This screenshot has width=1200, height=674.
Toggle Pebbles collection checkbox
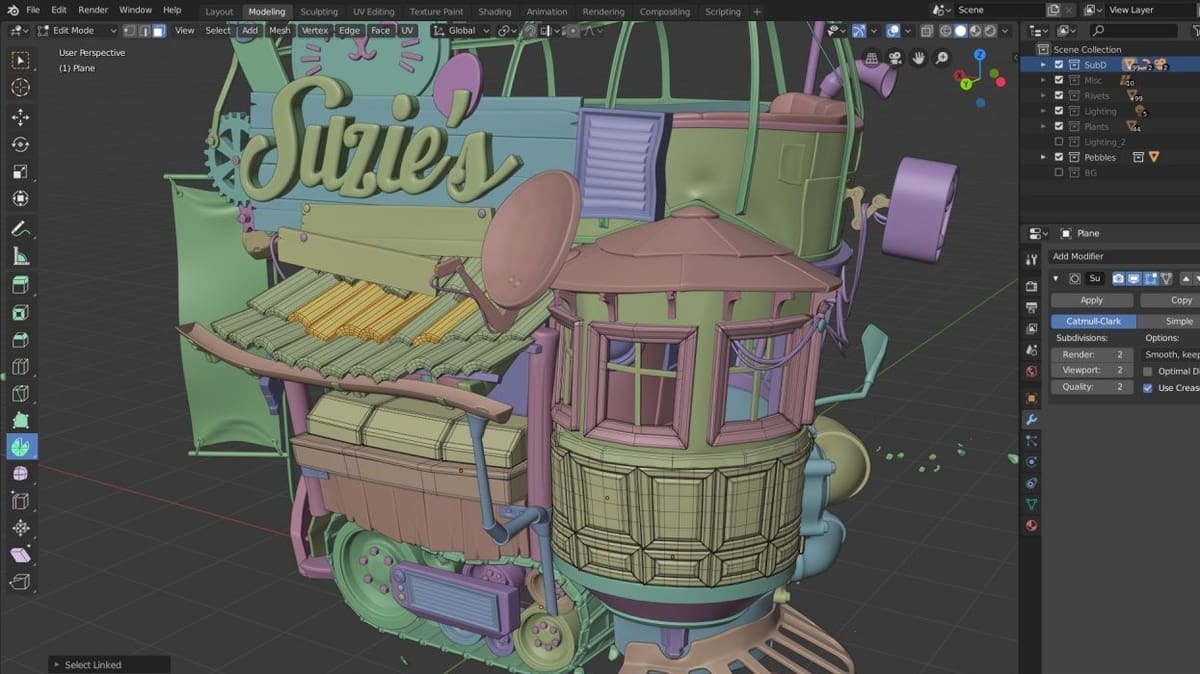[x=1060, y=157]
